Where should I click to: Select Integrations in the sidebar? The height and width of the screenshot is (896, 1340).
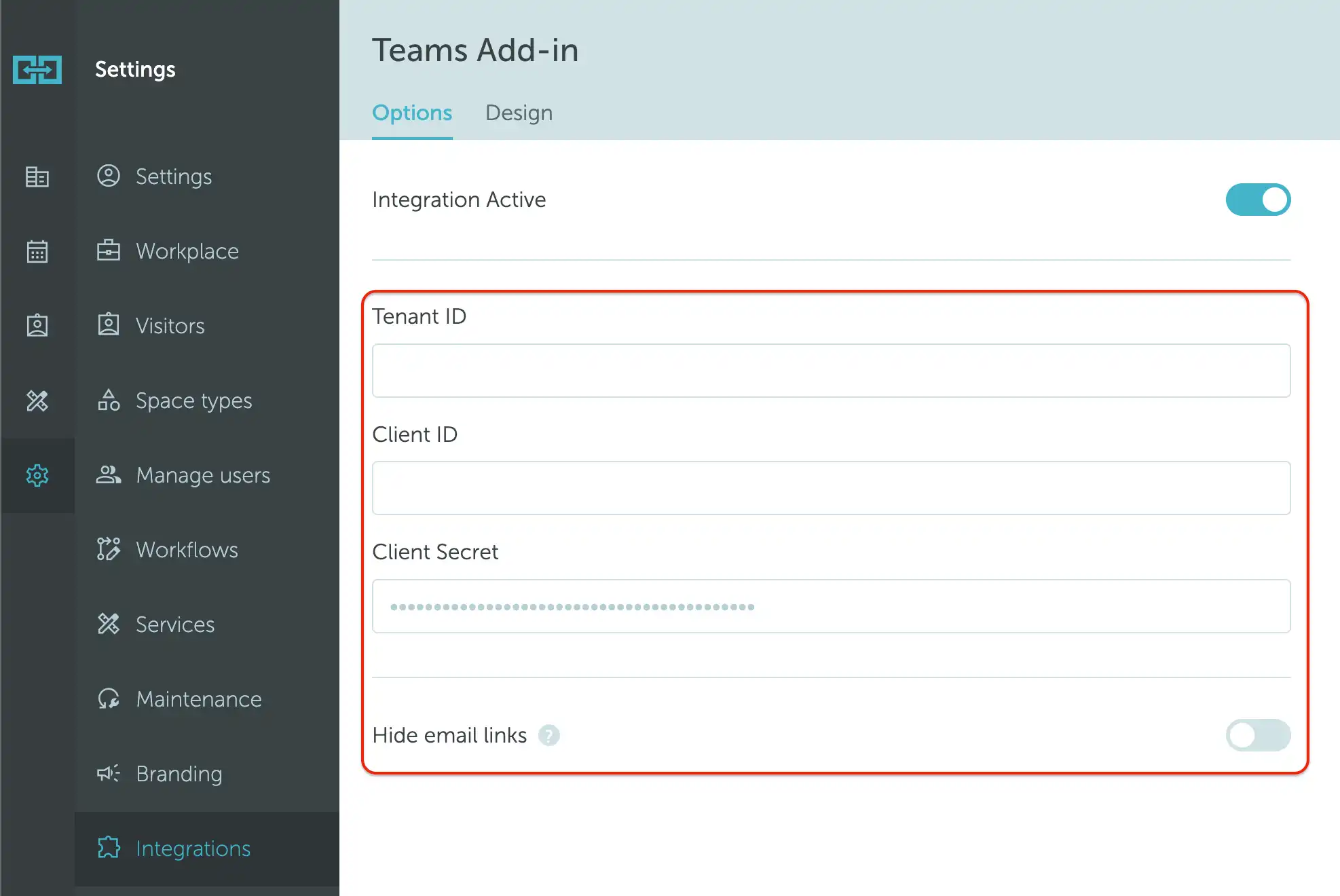(x=207, y=848)
